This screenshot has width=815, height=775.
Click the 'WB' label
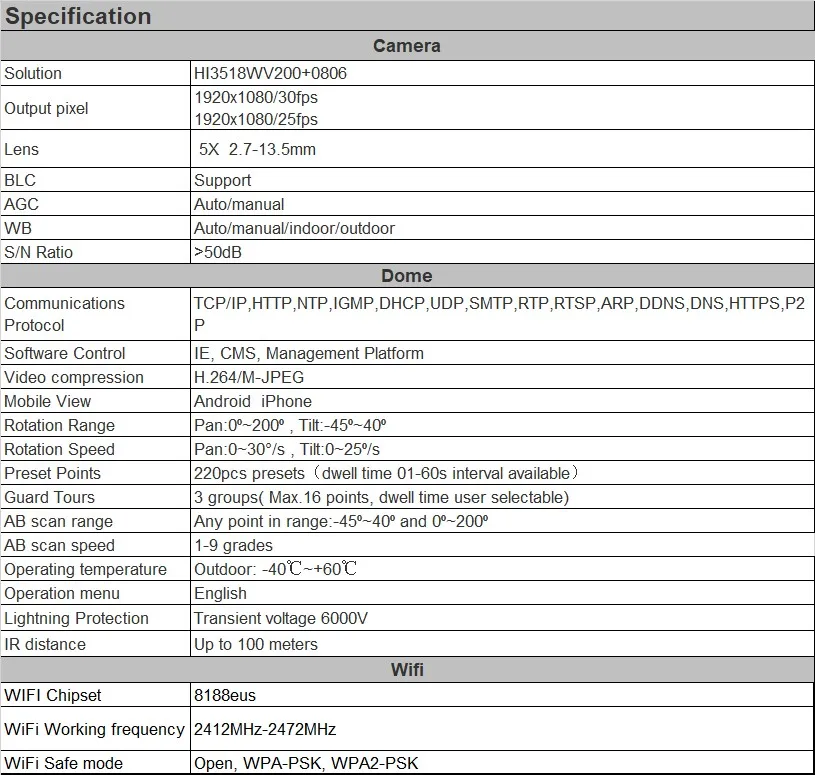18,228
